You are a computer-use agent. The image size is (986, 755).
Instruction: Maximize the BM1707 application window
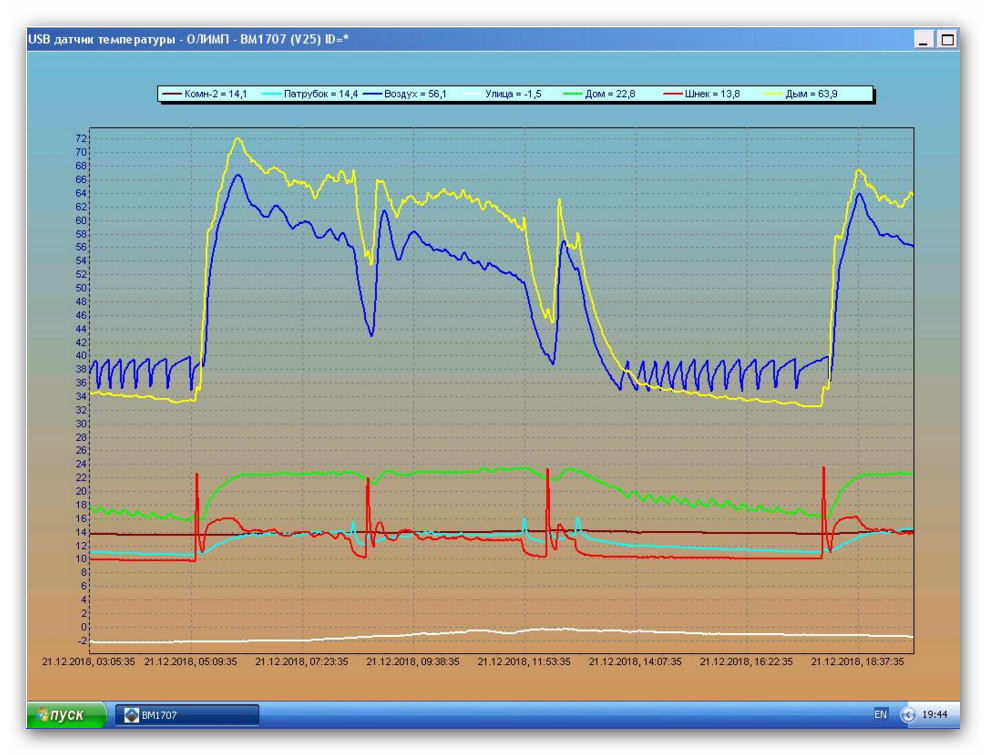tap(946, 40)
